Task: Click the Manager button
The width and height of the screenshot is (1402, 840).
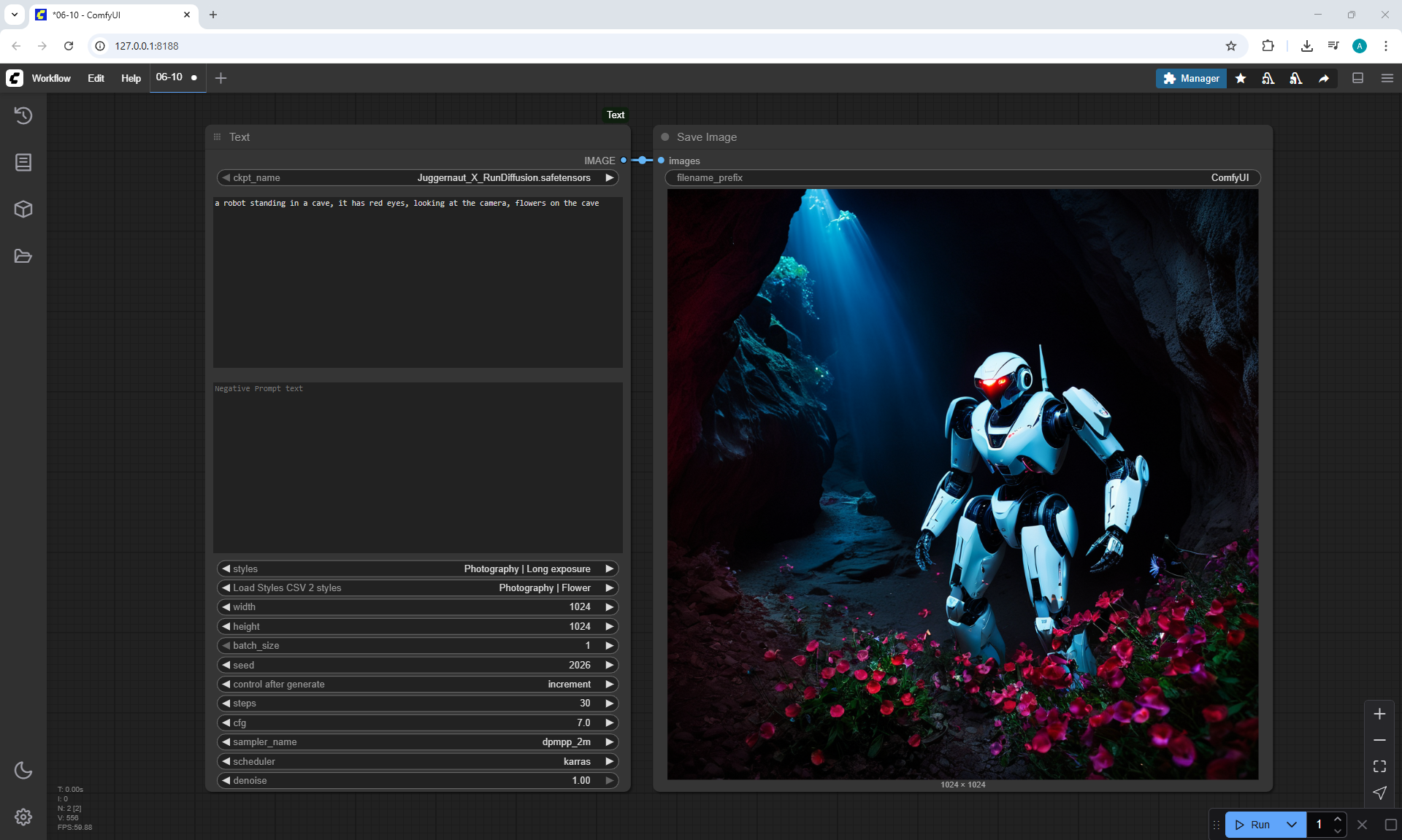Action: coord(1191,78)
